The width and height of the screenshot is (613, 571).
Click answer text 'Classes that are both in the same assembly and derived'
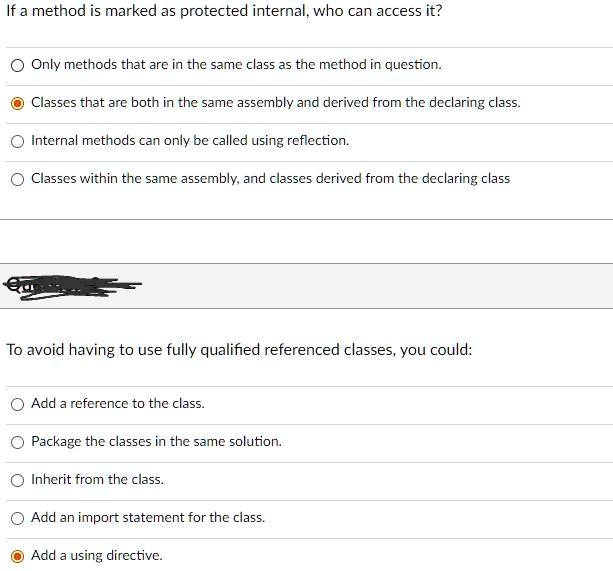click(276, 102)
